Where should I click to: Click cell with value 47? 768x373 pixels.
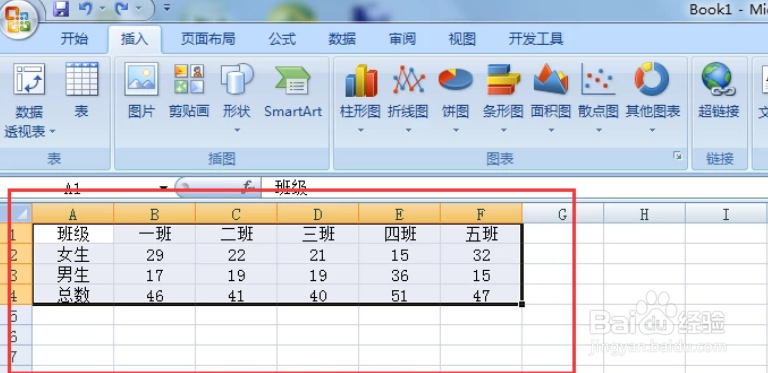[x=481, y=295]
